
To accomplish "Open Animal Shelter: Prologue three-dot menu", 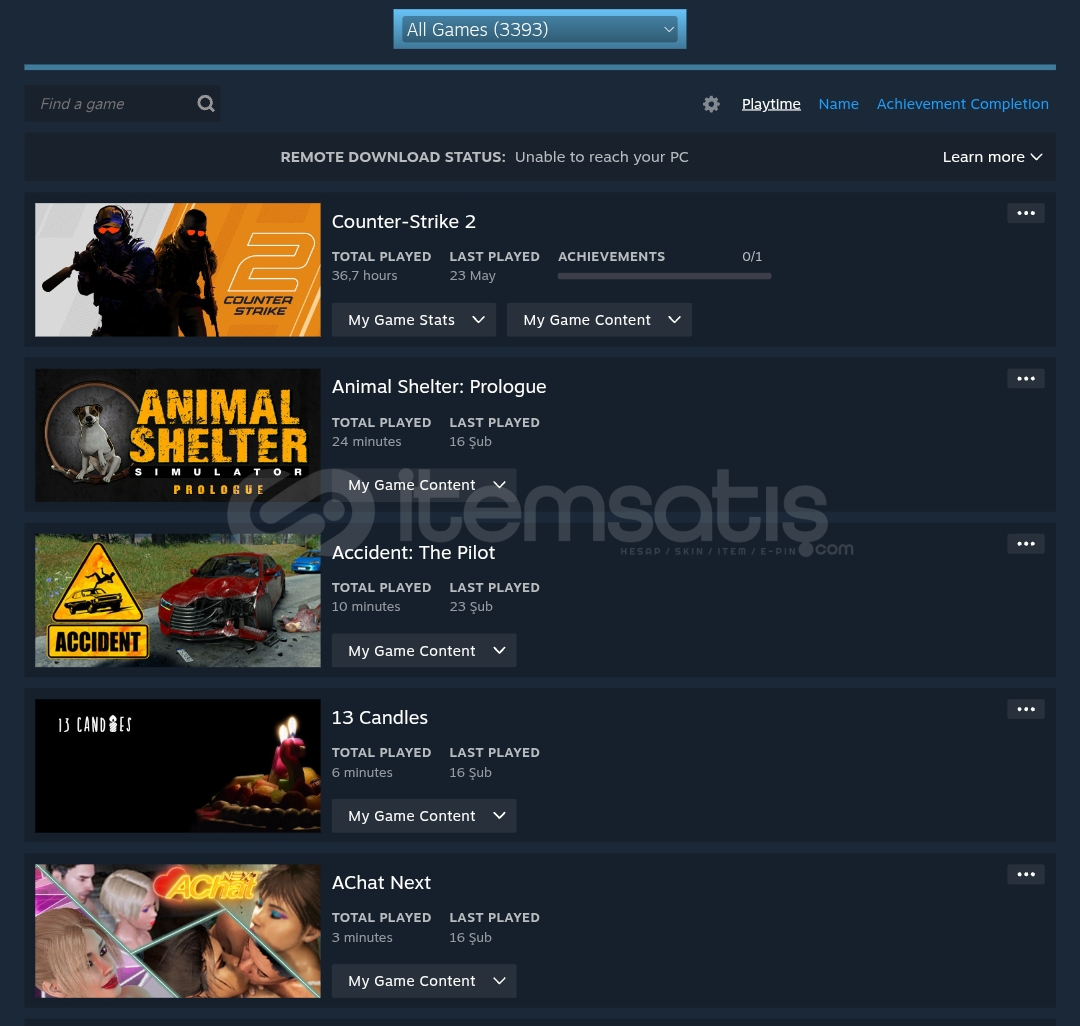I will coord(1026,378).
